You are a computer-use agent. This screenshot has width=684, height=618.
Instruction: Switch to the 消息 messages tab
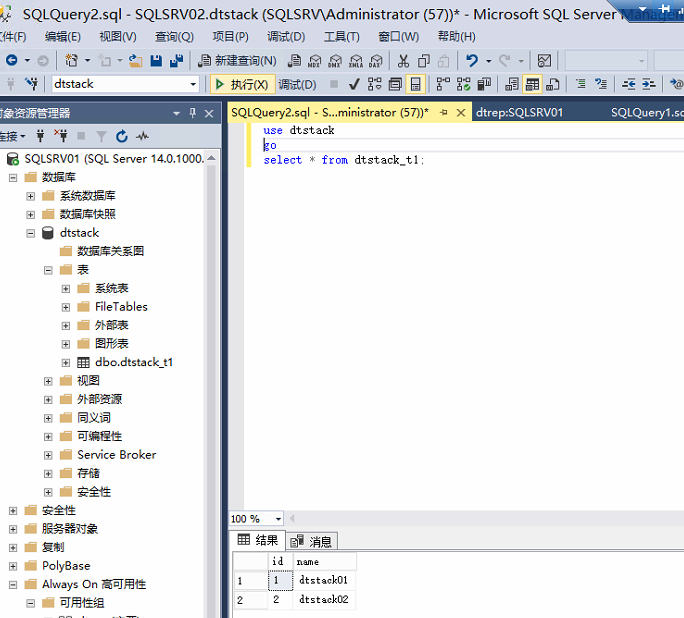coord(311,542)
